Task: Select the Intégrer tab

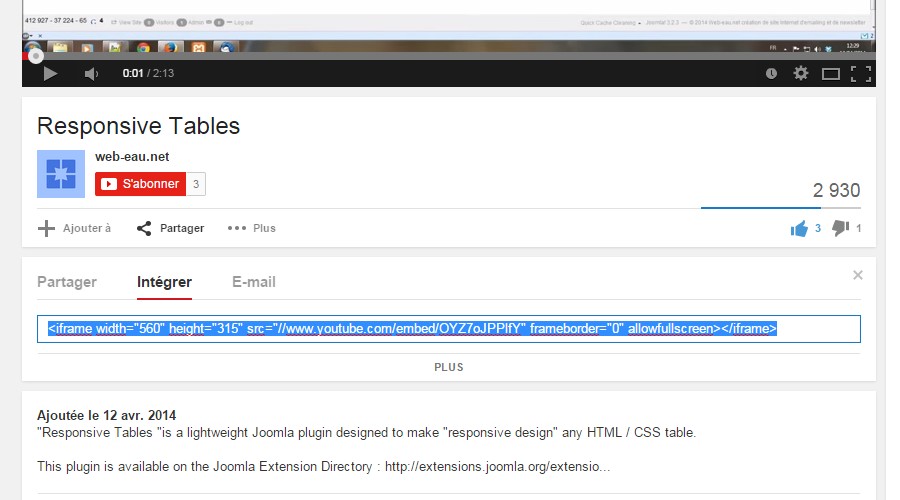Action: click(164, 282)
